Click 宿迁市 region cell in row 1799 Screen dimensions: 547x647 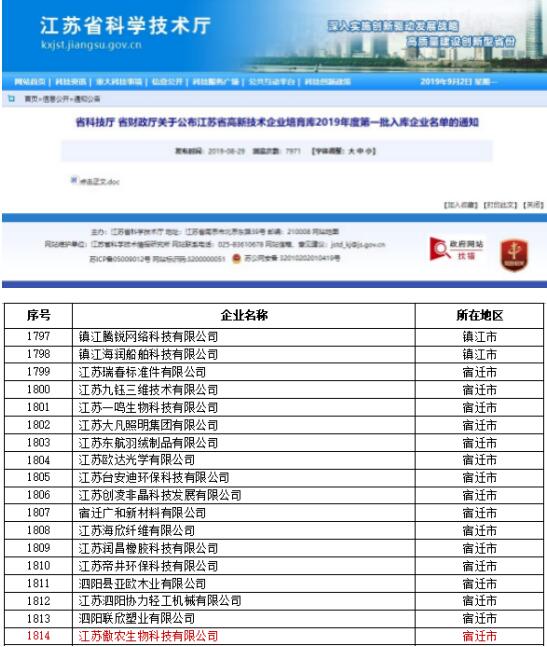coord(479,372)
